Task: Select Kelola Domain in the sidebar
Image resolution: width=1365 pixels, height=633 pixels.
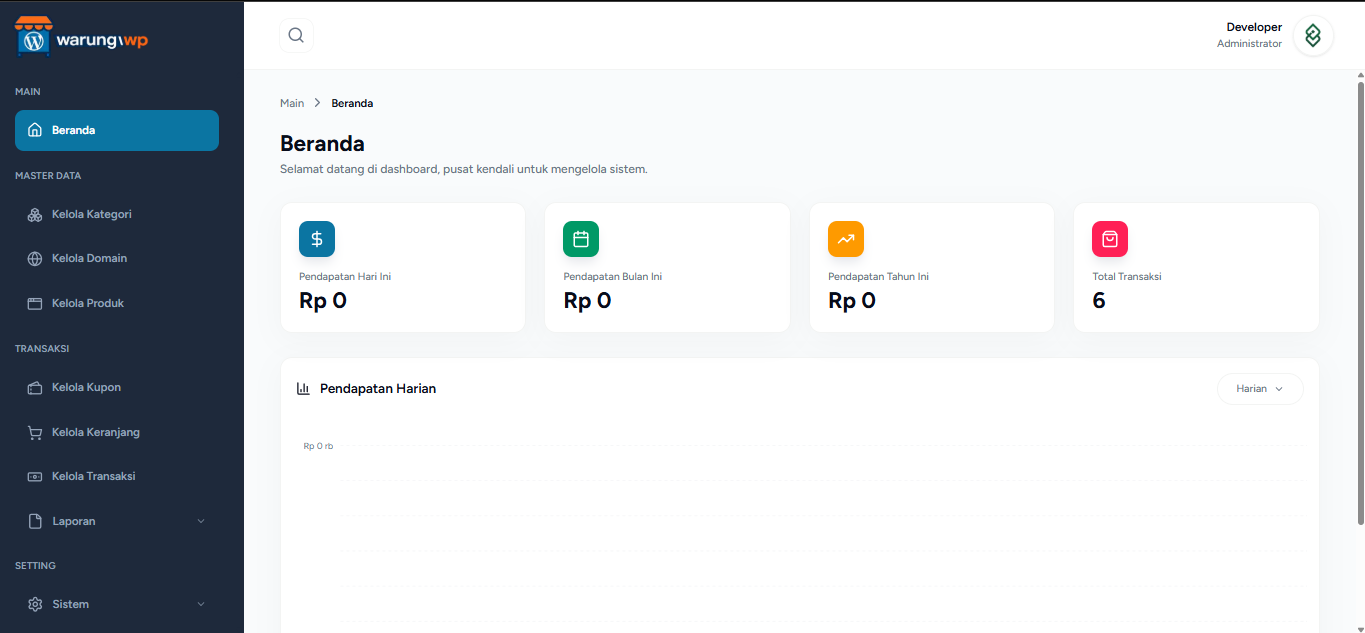Action: click(x=89, y=258)
